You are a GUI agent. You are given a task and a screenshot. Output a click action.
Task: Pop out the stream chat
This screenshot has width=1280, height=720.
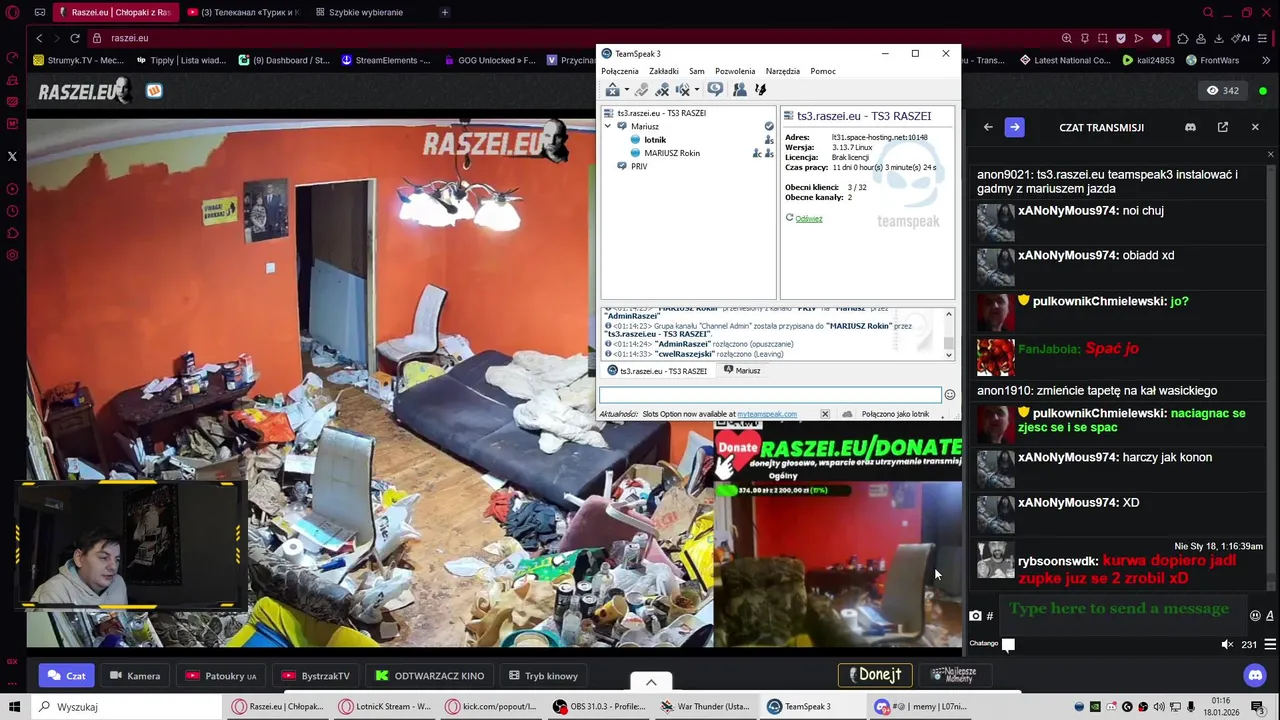coord(1223,127)
